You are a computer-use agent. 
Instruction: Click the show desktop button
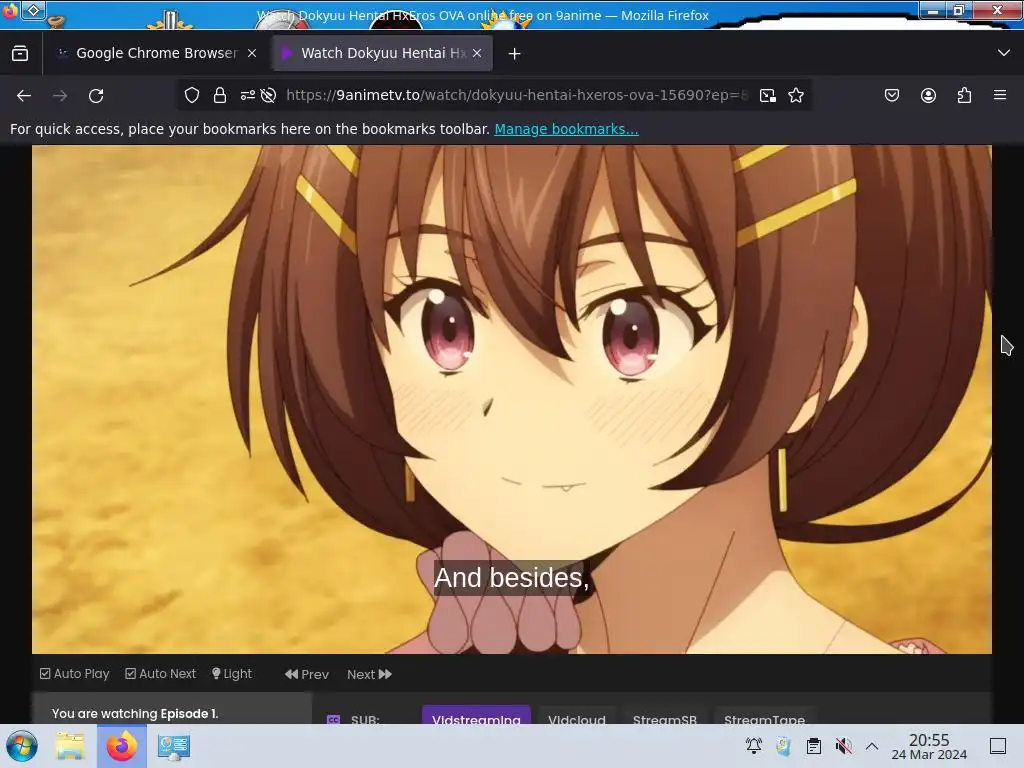pos(998,746)
